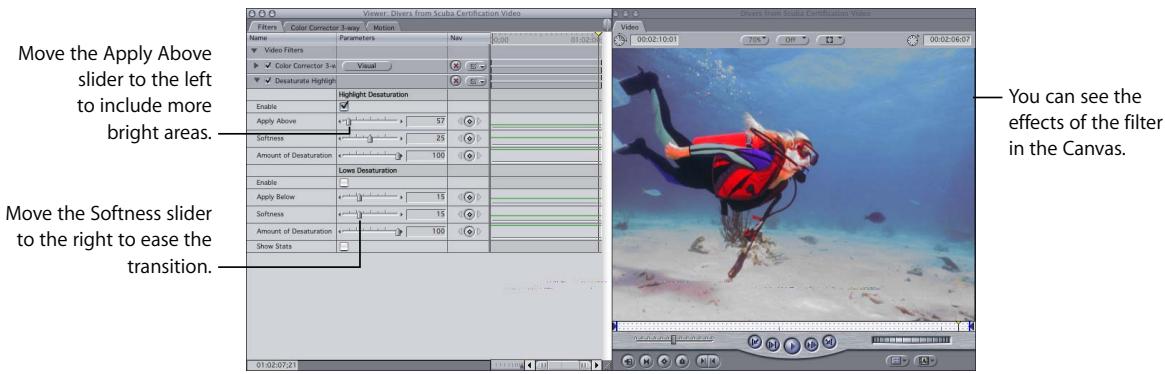Click Play Around Current Frame in Canvas

tap(811, 344)
